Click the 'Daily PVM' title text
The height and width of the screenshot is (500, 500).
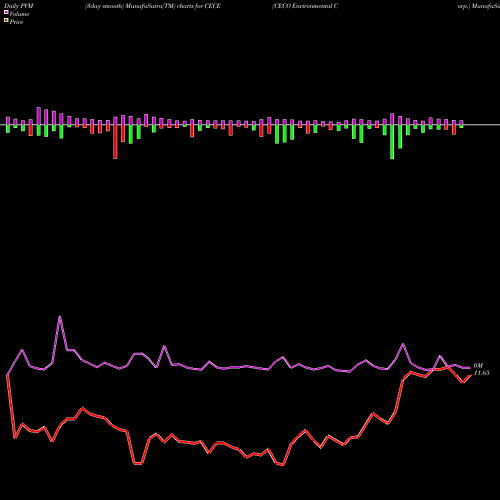19,6
